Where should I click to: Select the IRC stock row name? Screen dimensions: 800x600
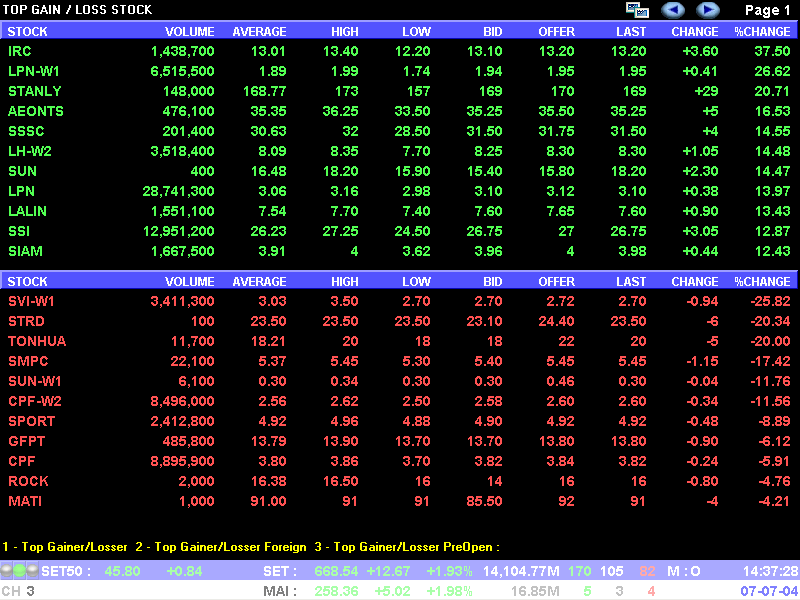(x=20, y=52)
